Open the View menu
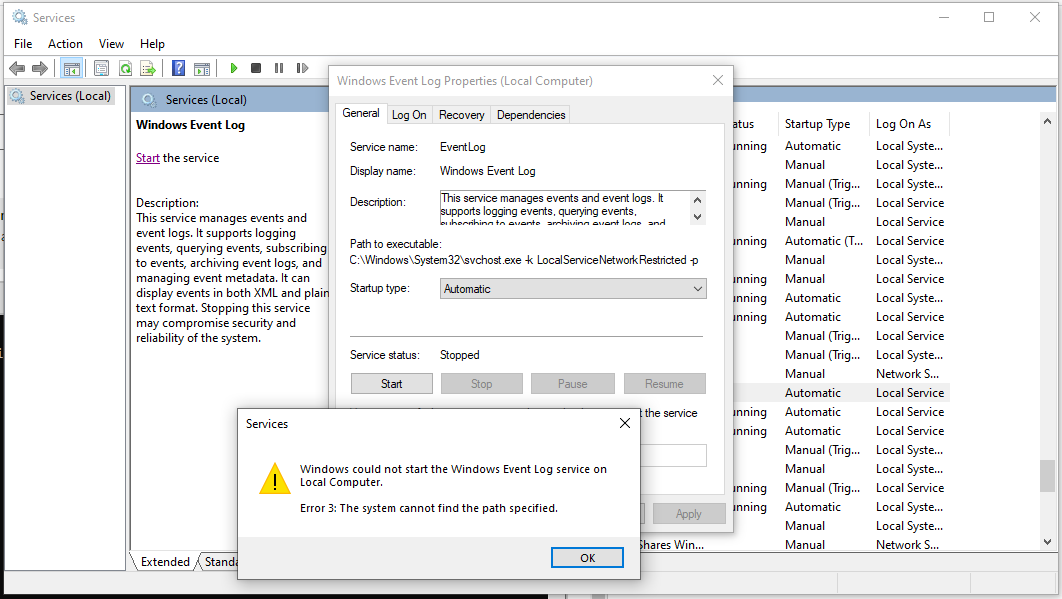This screenshot has height=599, width=1062. (x=111, y=43)
